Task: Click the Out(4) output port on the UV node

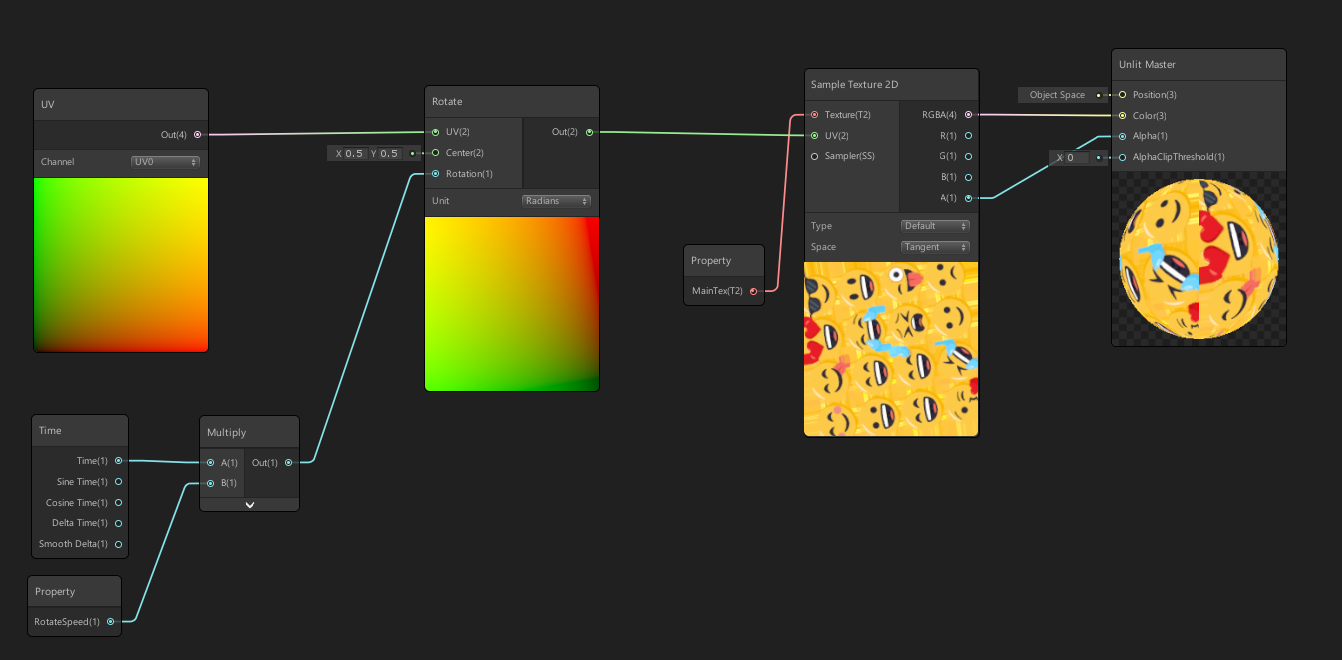Action: pos(197,134)
